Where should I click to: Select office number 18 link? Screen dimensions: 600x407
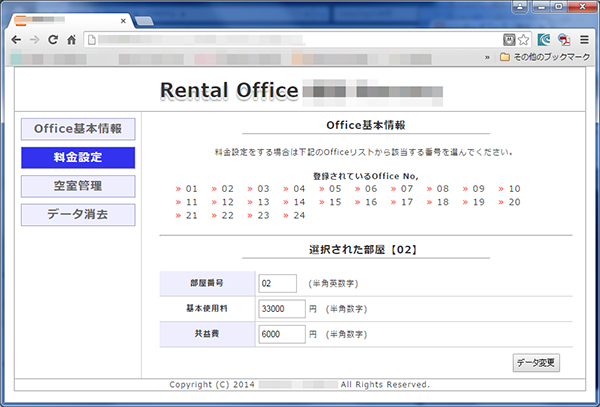[x=438, y=202]
